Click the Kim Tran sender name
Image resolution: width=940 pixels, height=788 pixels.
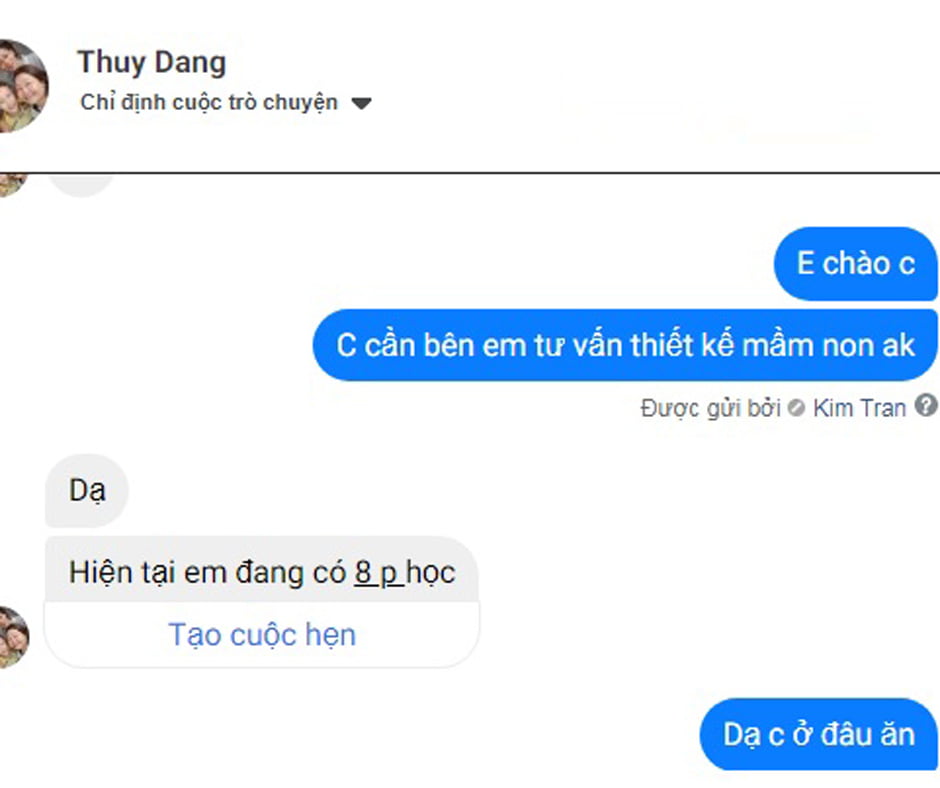858,408
